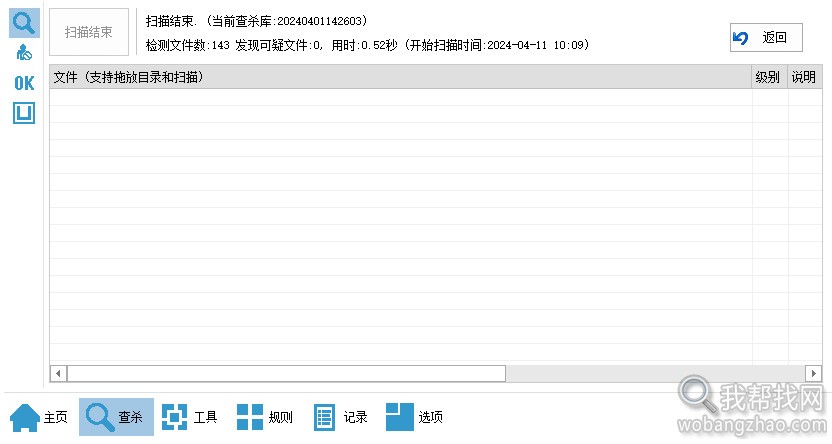
Task: Click the OK icon in left sidebar
Action: click(x=24, y=83)
